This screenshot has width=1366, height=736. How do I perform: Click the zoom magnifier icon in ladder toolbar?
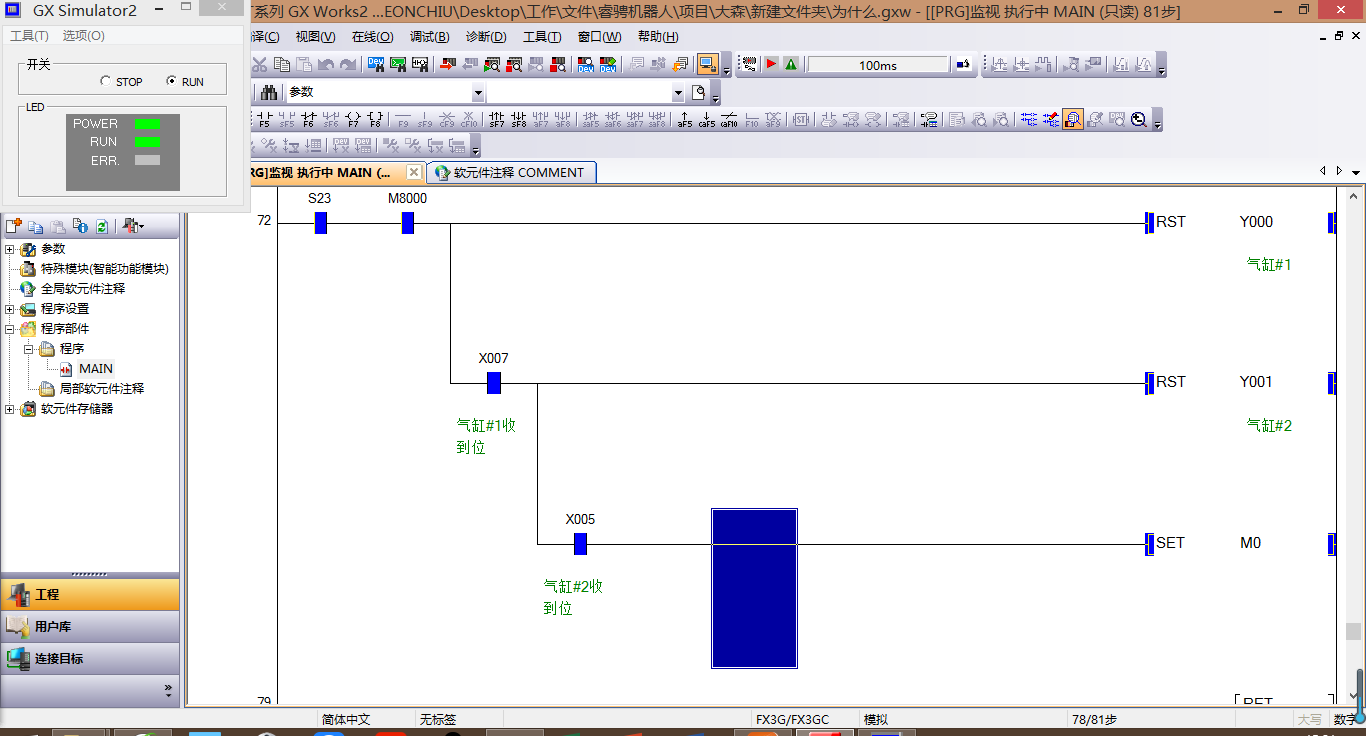[1139, 120]
